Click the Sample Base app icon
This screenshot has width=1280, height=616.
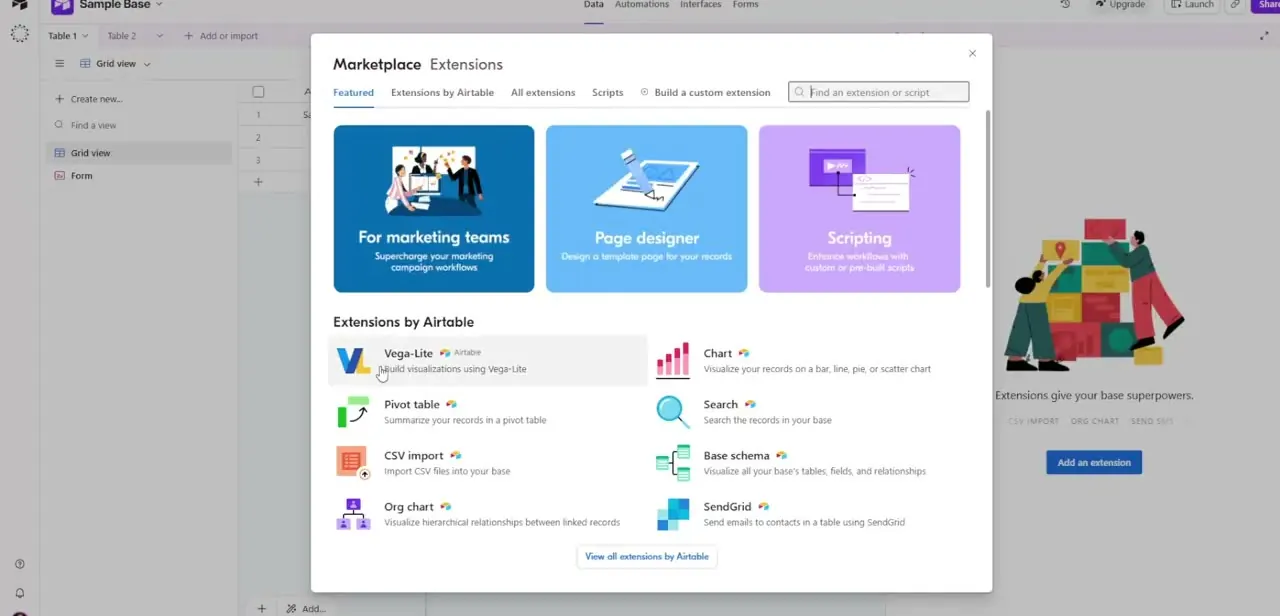click(x=62, y=6)
